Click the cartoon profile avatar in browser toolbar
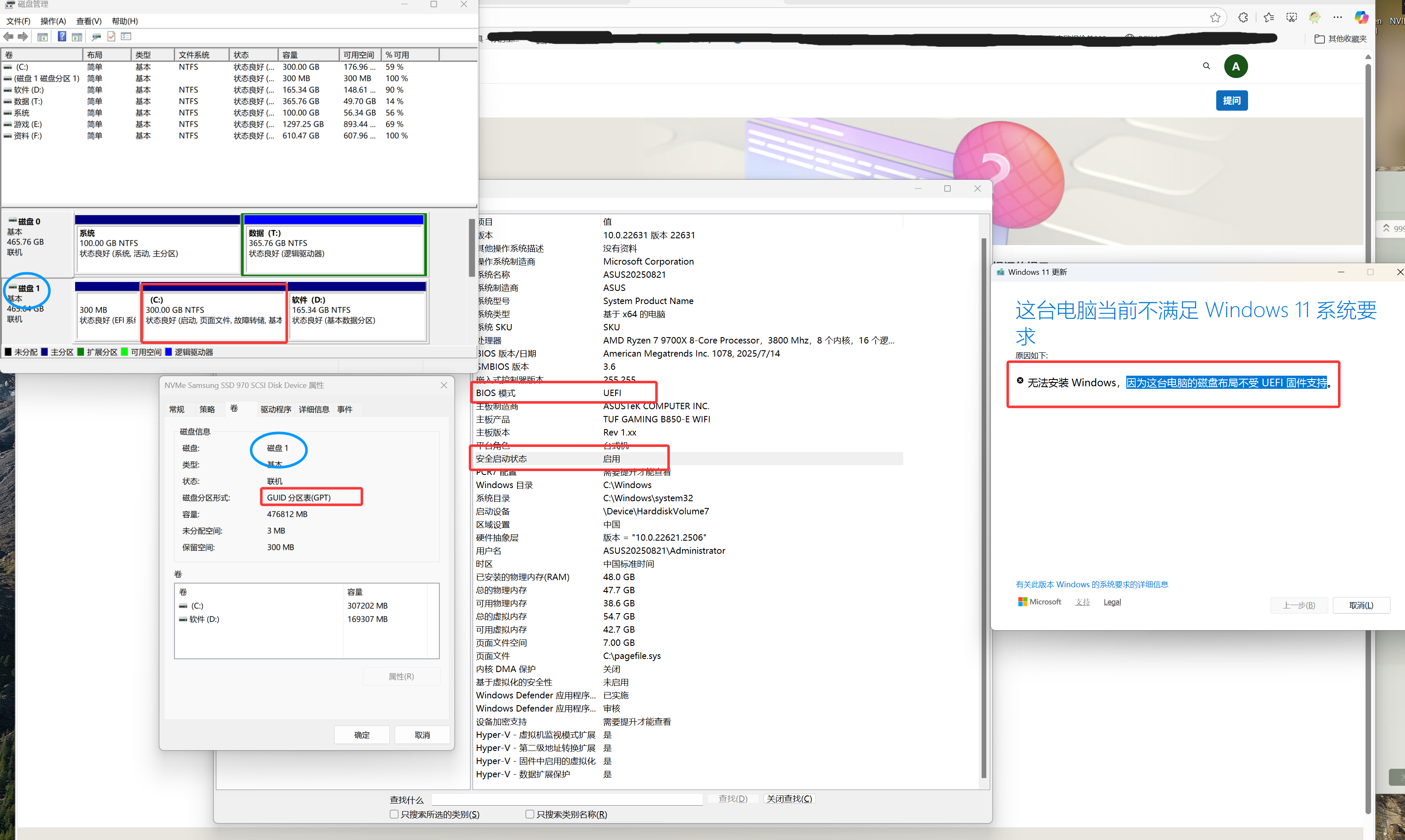 click(x=1314, y=17)
